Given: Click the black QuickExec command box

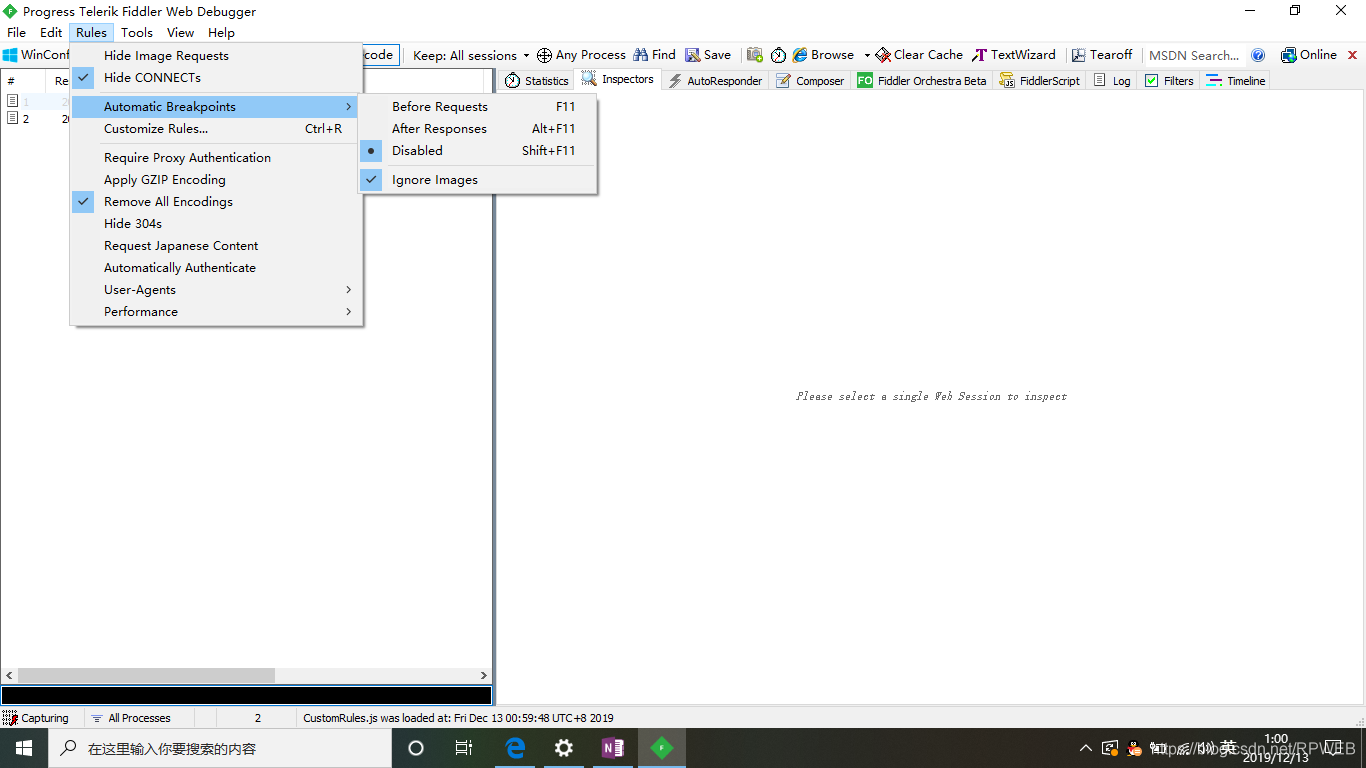Looking at the screenshot, I should click(x=246, y=695).
